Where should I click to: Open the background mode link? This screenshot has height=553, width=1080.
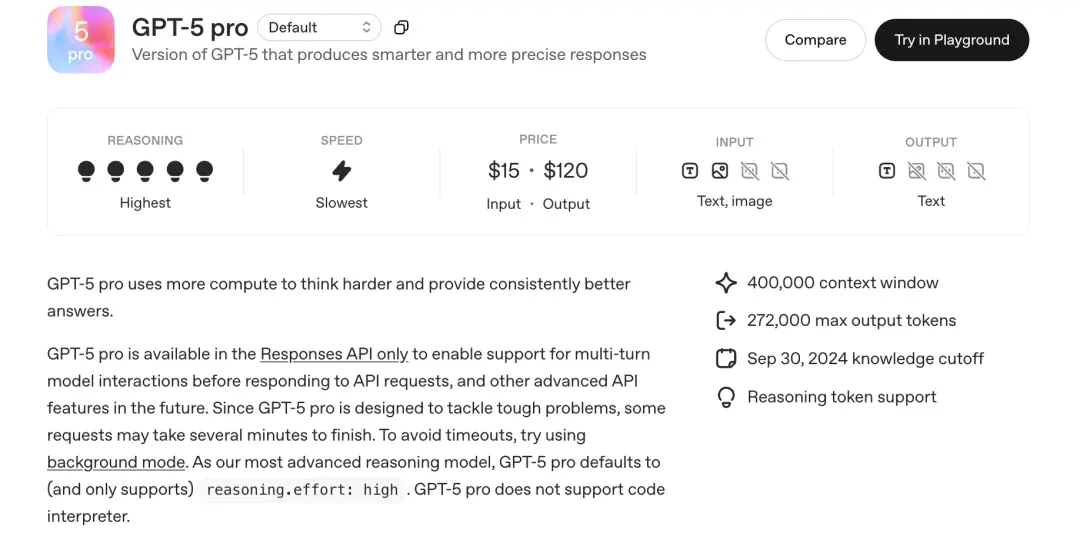tap(116, 462)
